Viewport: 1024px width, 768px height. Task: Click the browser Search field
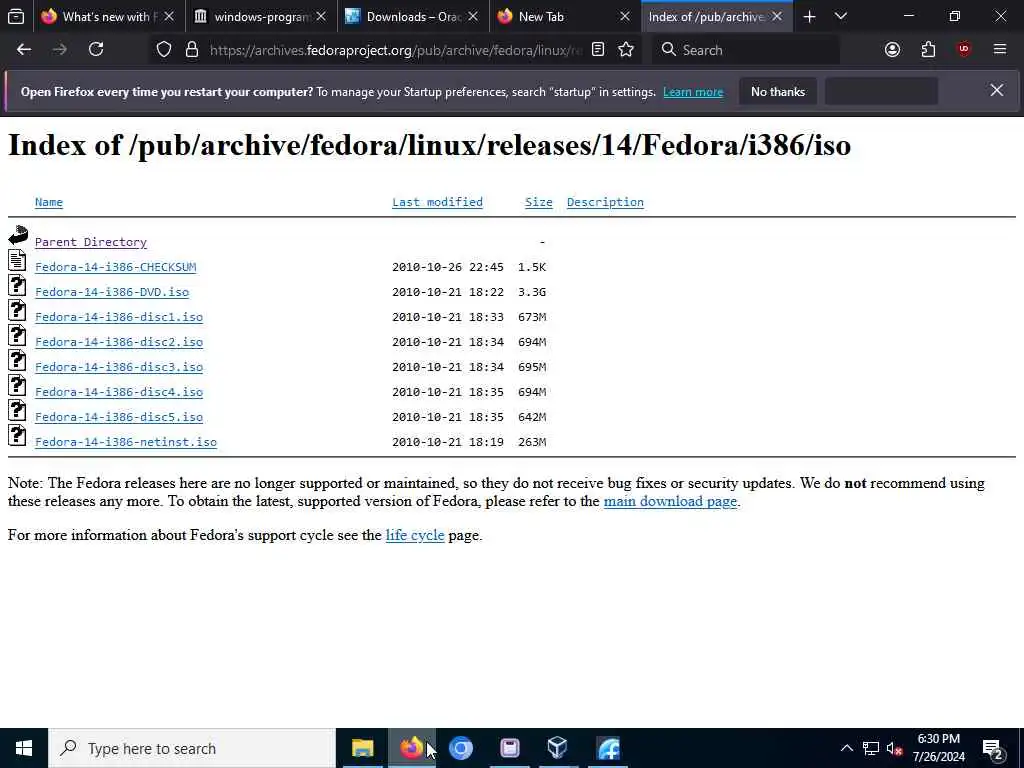[x=745, y=50]
